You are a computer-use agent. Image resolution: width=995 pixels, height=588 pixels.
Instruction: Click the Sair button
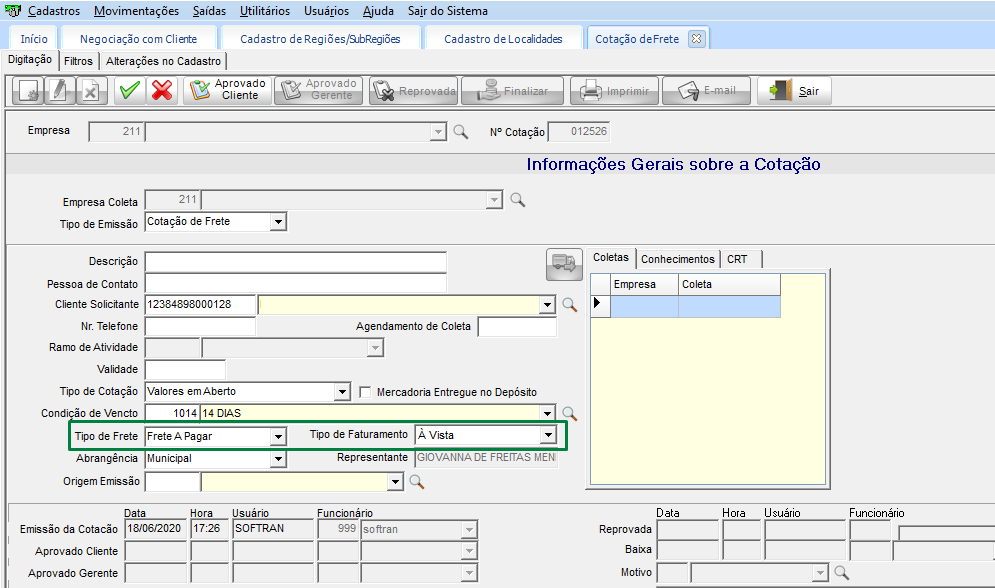(794, 91)
